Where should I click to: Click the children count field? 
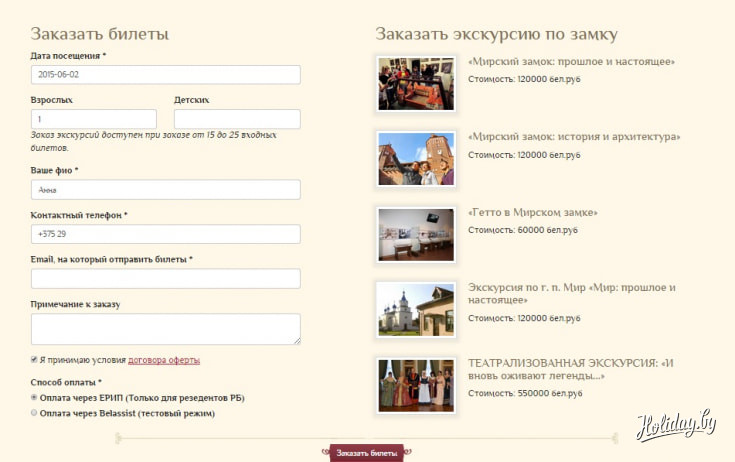pos(237,119)
